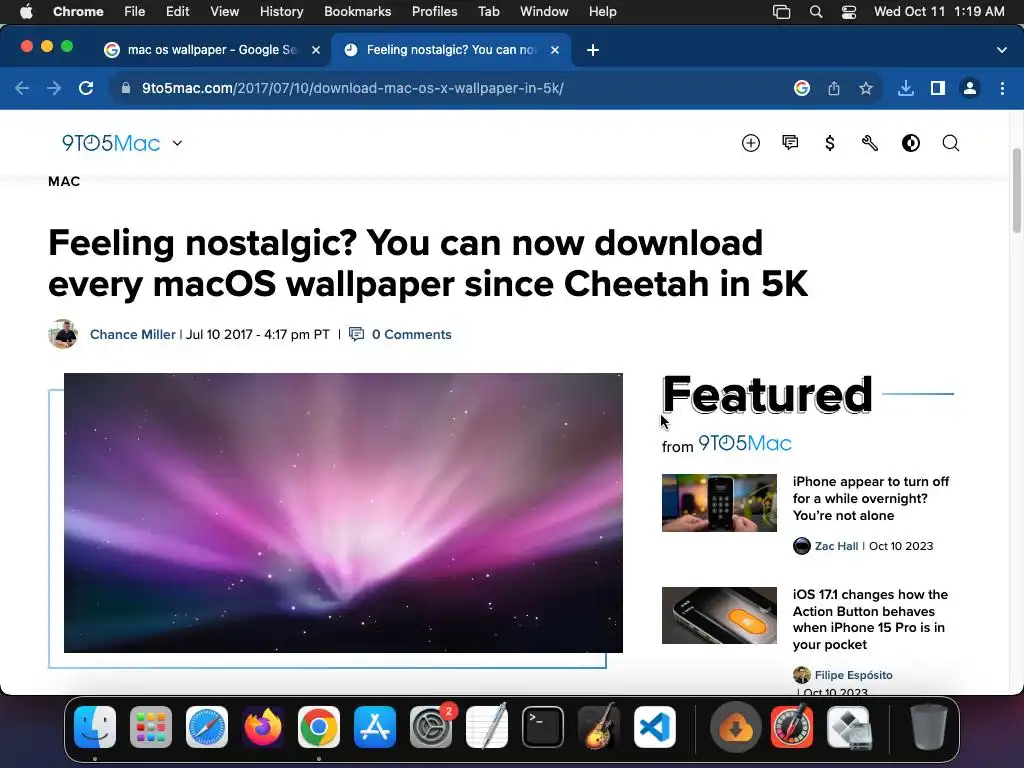The height and width of the screenshot is (768, 1024).
Task: Open Finder from the dock
Action: 95,727
